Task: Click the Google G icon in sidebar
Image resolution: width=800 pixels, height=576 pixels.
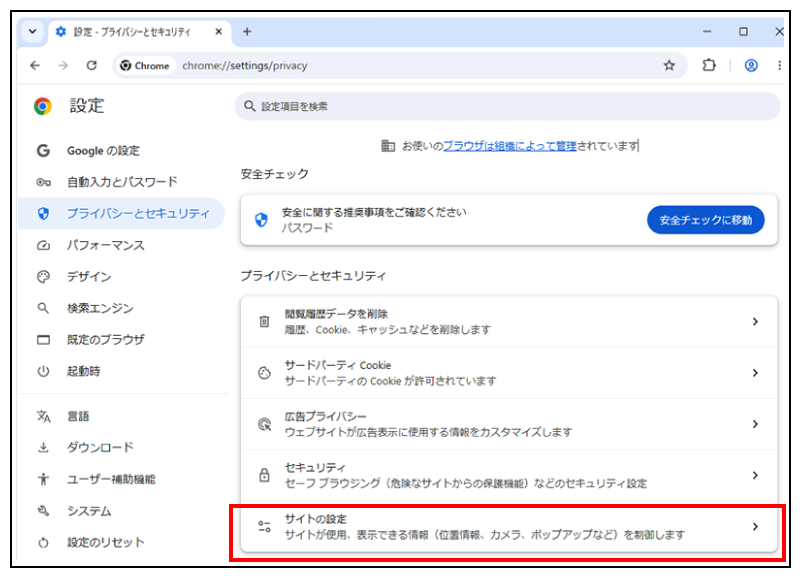Action: coord(43,151)
